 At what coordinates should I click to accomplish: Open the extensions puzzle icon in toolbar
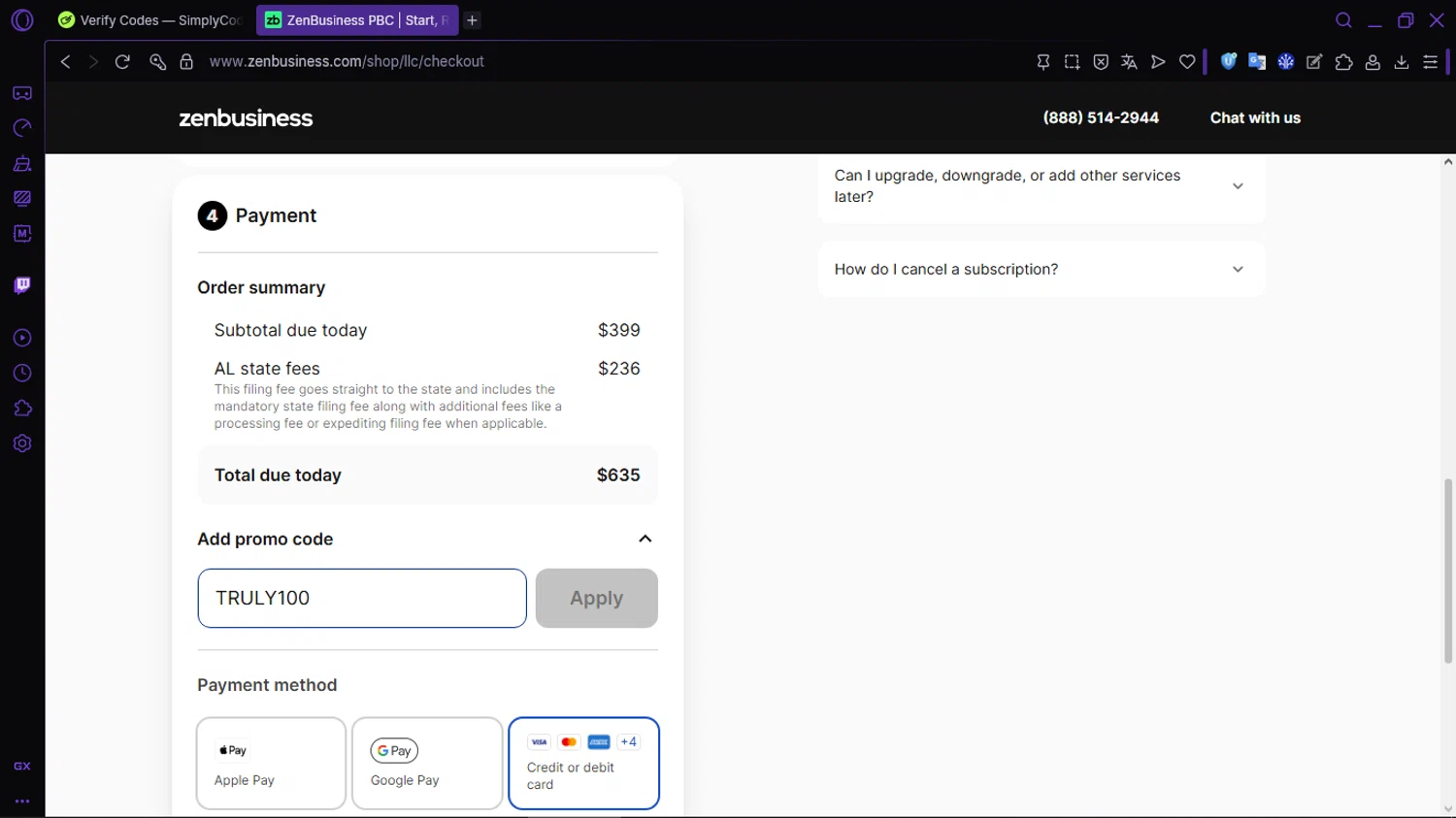click(x=1343, y=61)
